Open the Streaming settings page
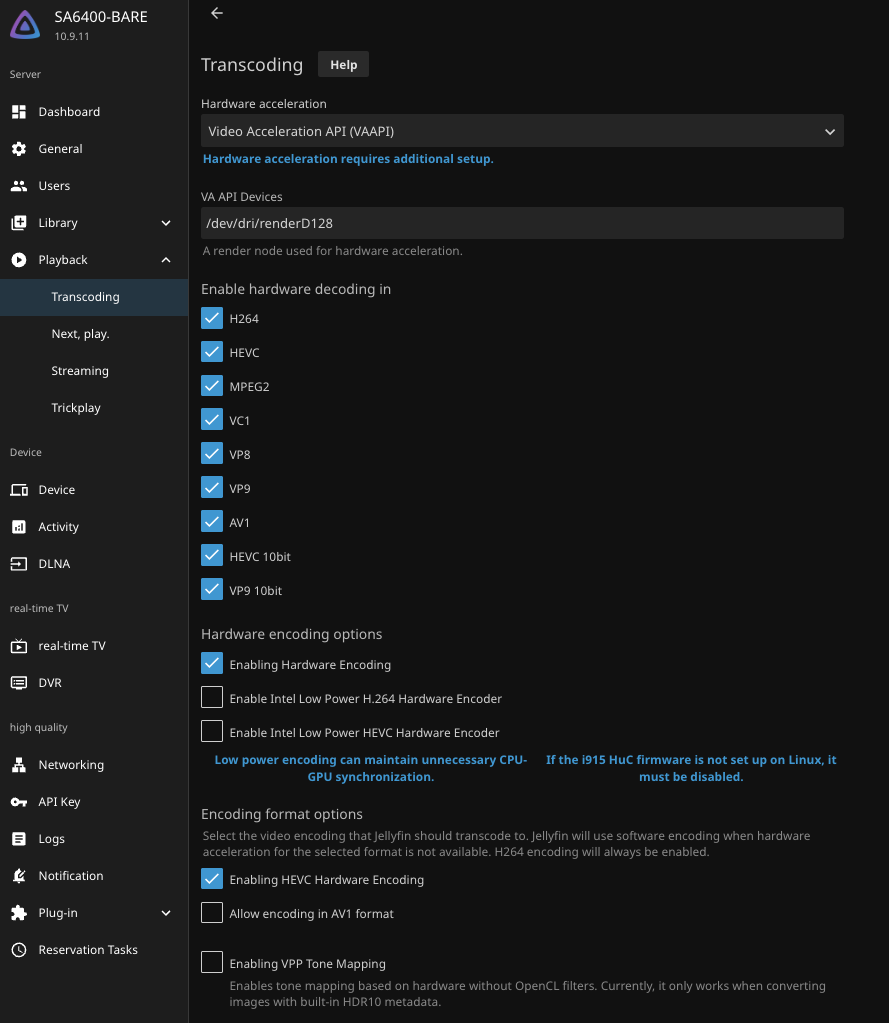Screen dimensions: 889x1023 pos(79,370)
